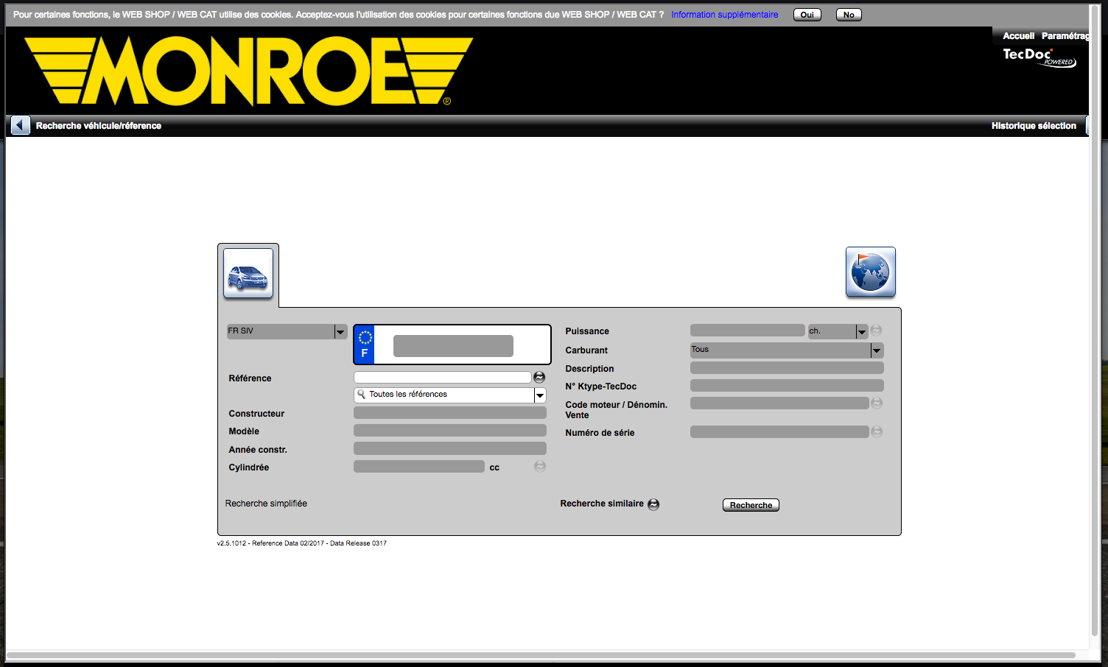
Task: Click the N° Ktype-TecDoc field
Action: point(787,385)
